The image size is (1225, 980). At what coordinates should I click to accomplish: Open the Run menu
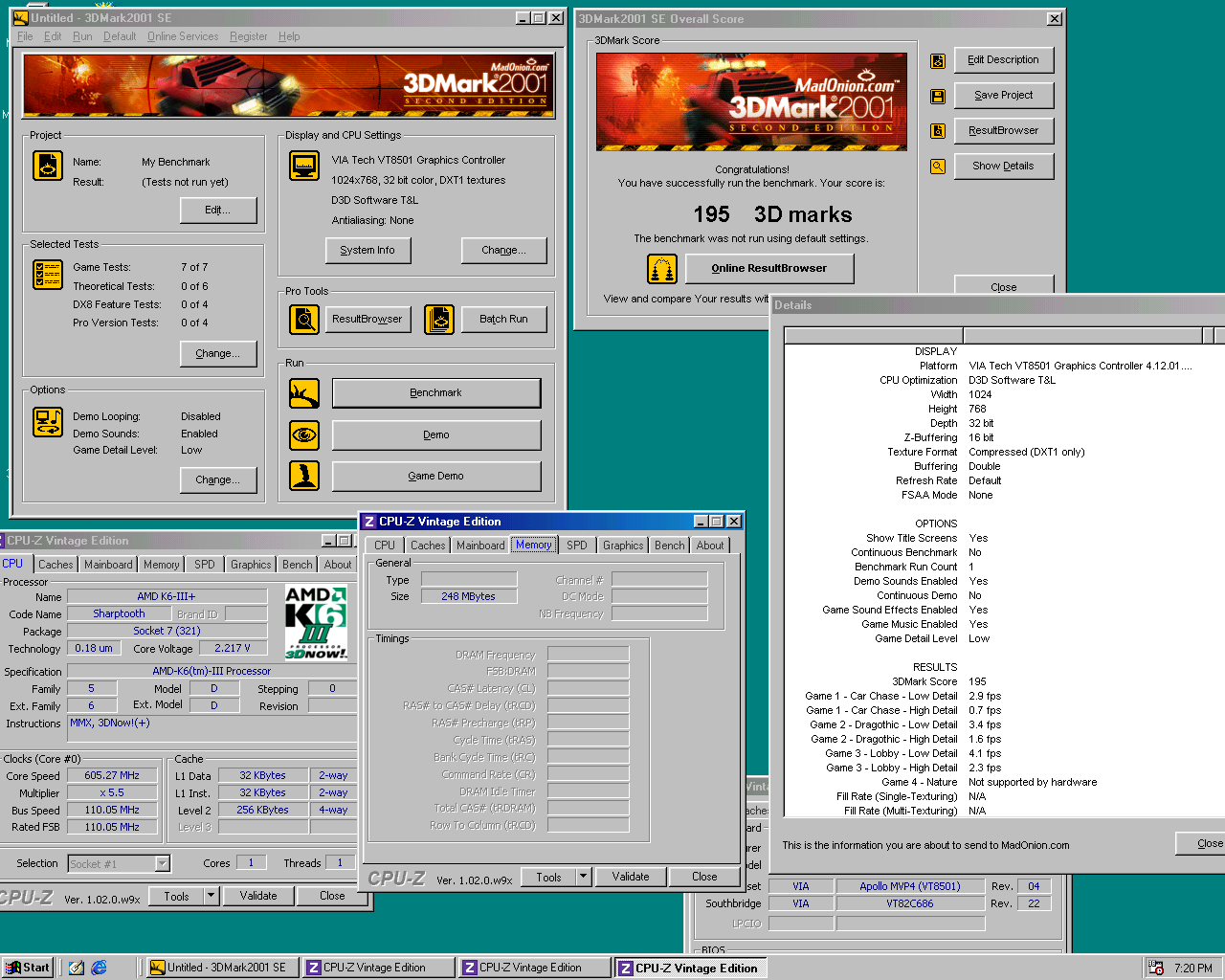[82, 36]
